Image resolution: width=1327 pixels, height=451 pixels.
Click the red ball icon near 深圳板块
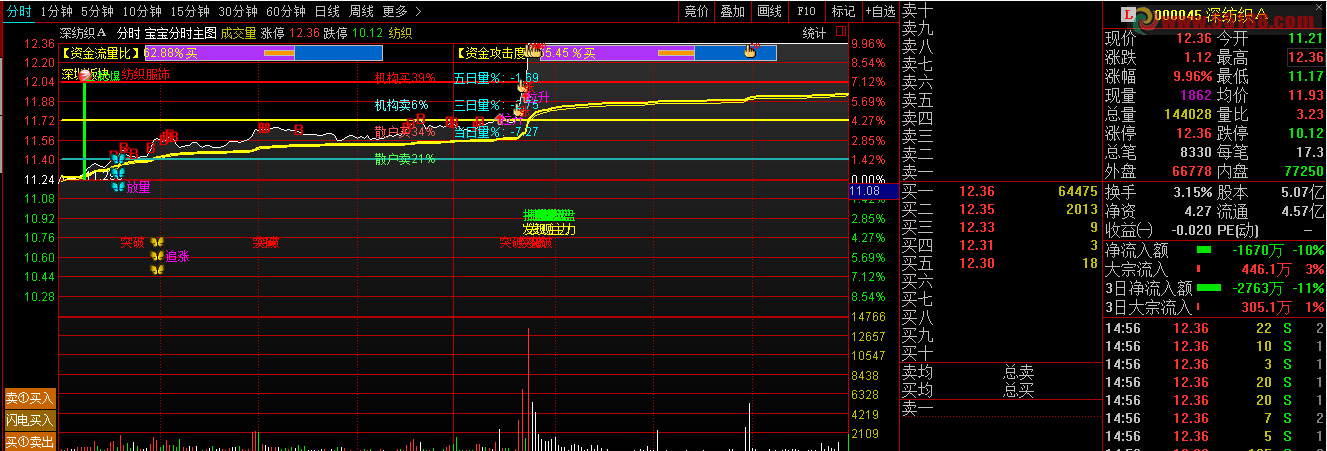tap(84, 75)
